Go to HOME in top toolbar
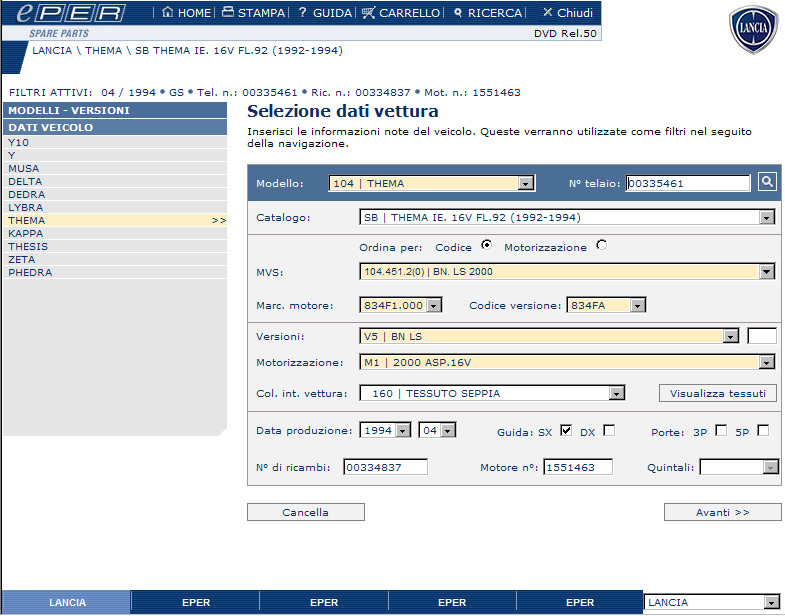Image resolution: width=785 pixels, height=616 pixels. point(187,13)
